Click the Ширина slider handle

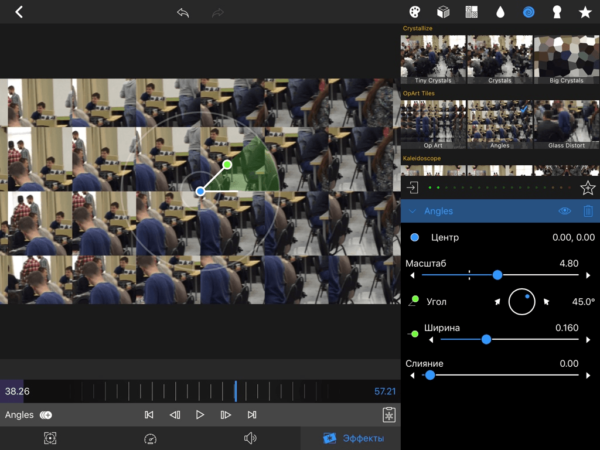click(486, 339)
